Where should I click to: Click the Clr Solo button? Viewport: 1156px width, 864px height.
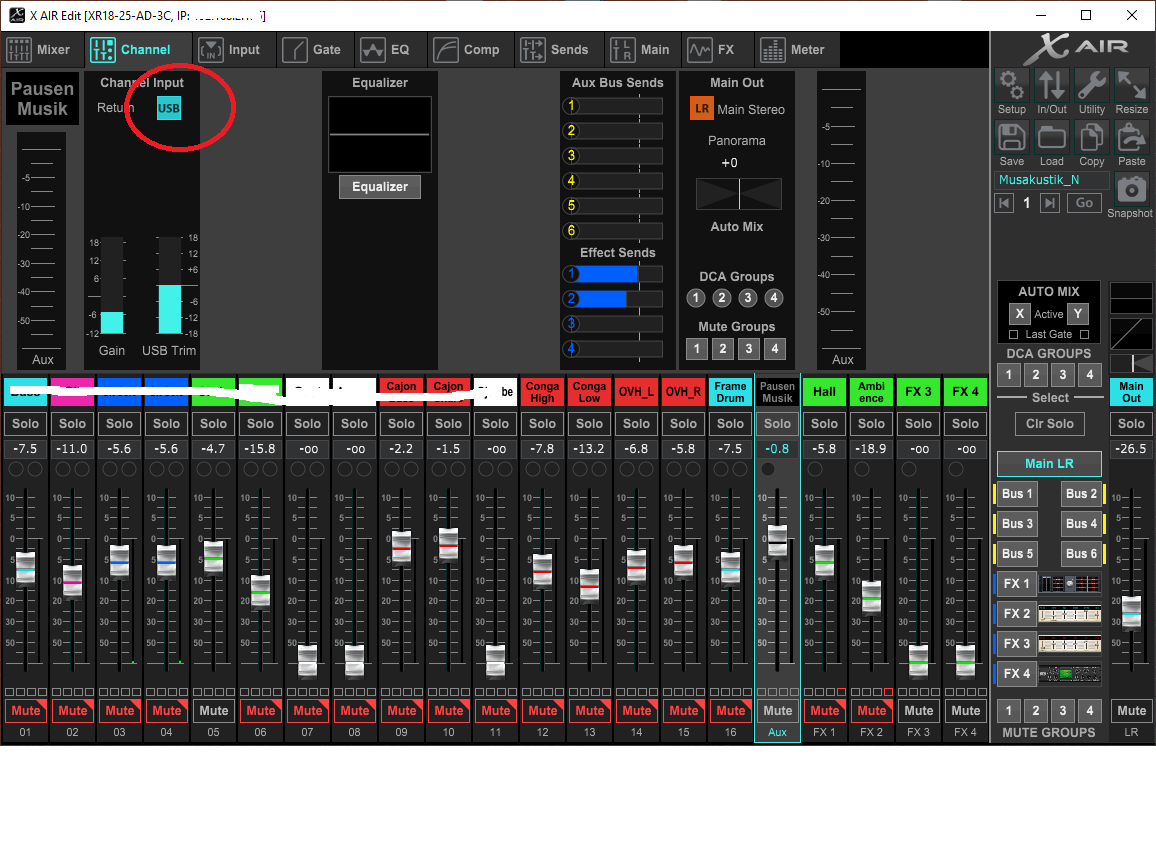click(1049, 424)
